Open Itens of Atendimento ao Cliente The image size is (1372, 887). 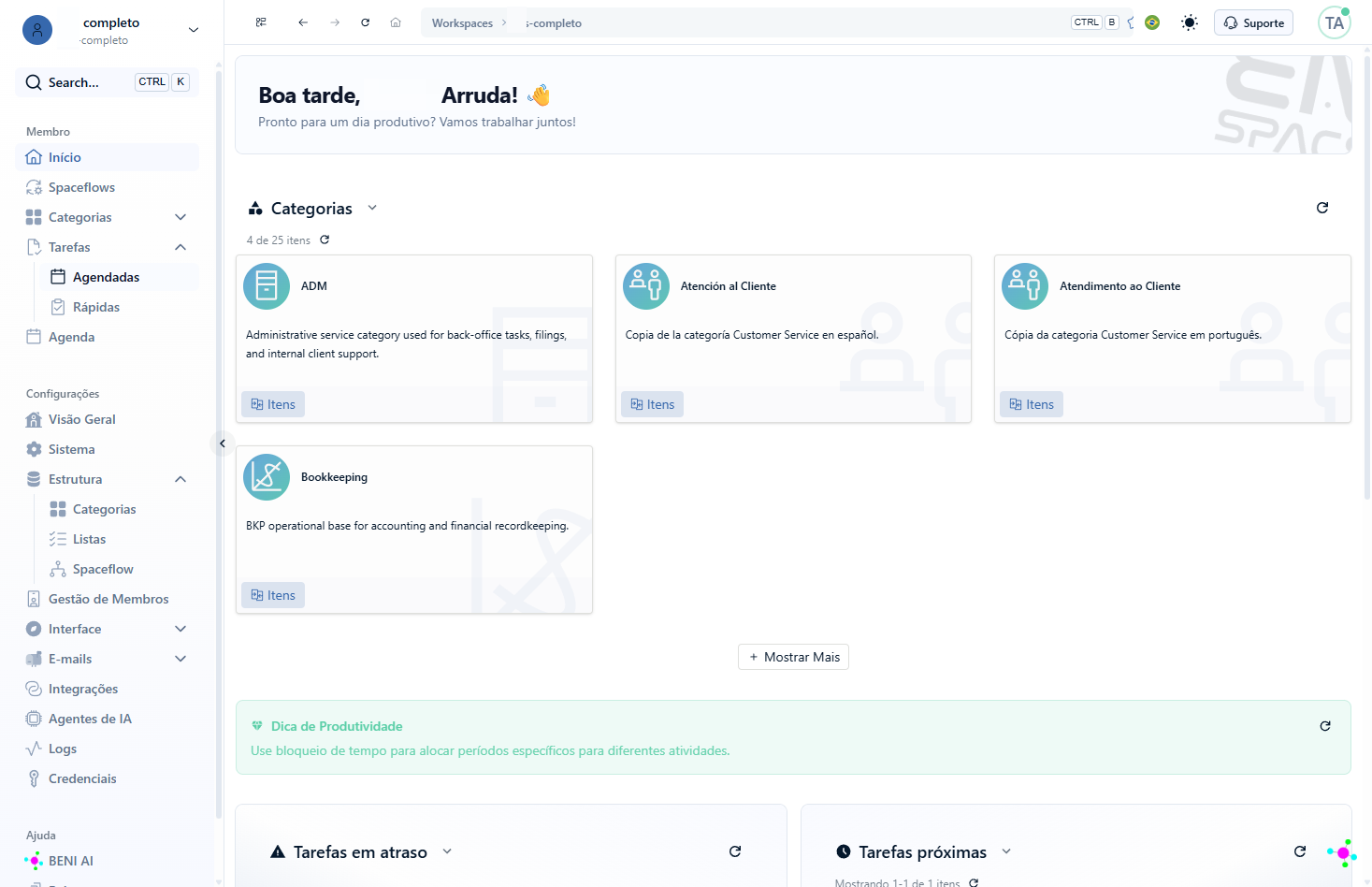1032,404
